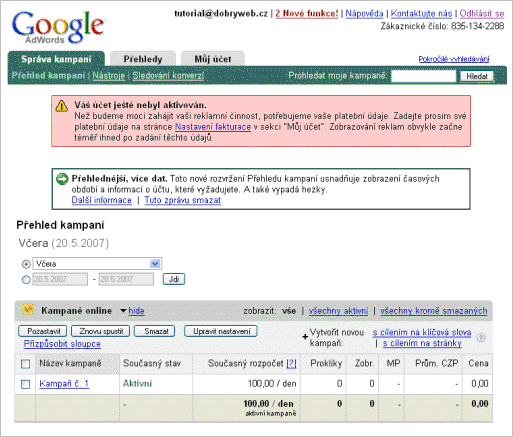This screenshot has width=513, height=437.
Task: Click the Jdi button
Action: 174,279
